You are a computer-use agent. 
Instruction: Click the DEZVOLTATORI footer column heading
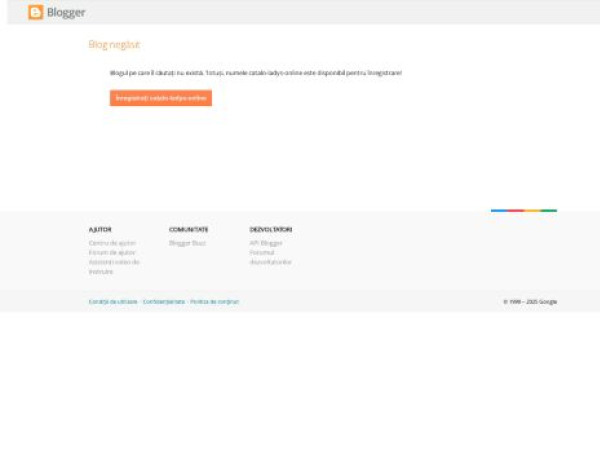[x=271, y=229]
